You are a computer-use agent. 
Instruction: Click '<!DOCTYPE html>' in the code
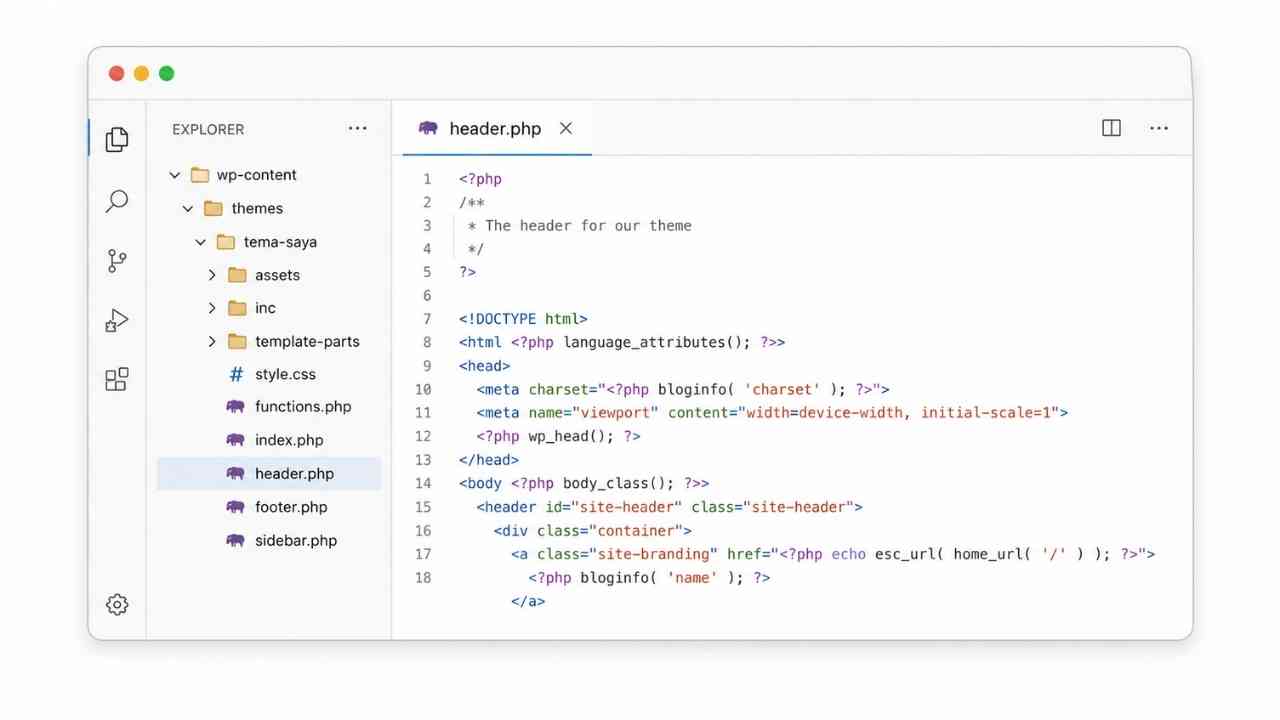[523, 319]
